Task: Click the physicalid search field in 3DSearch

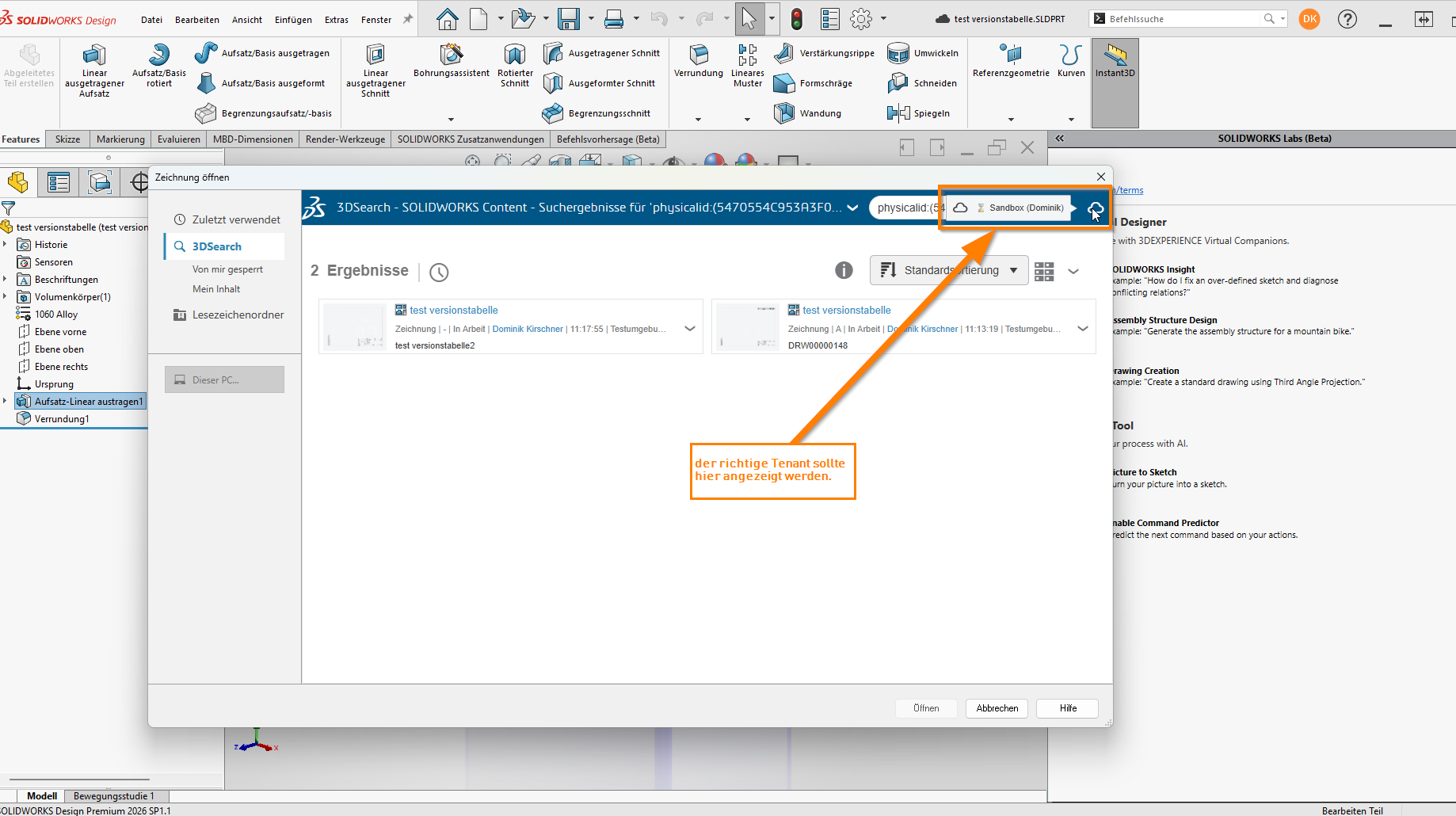Action: (908, 208)
